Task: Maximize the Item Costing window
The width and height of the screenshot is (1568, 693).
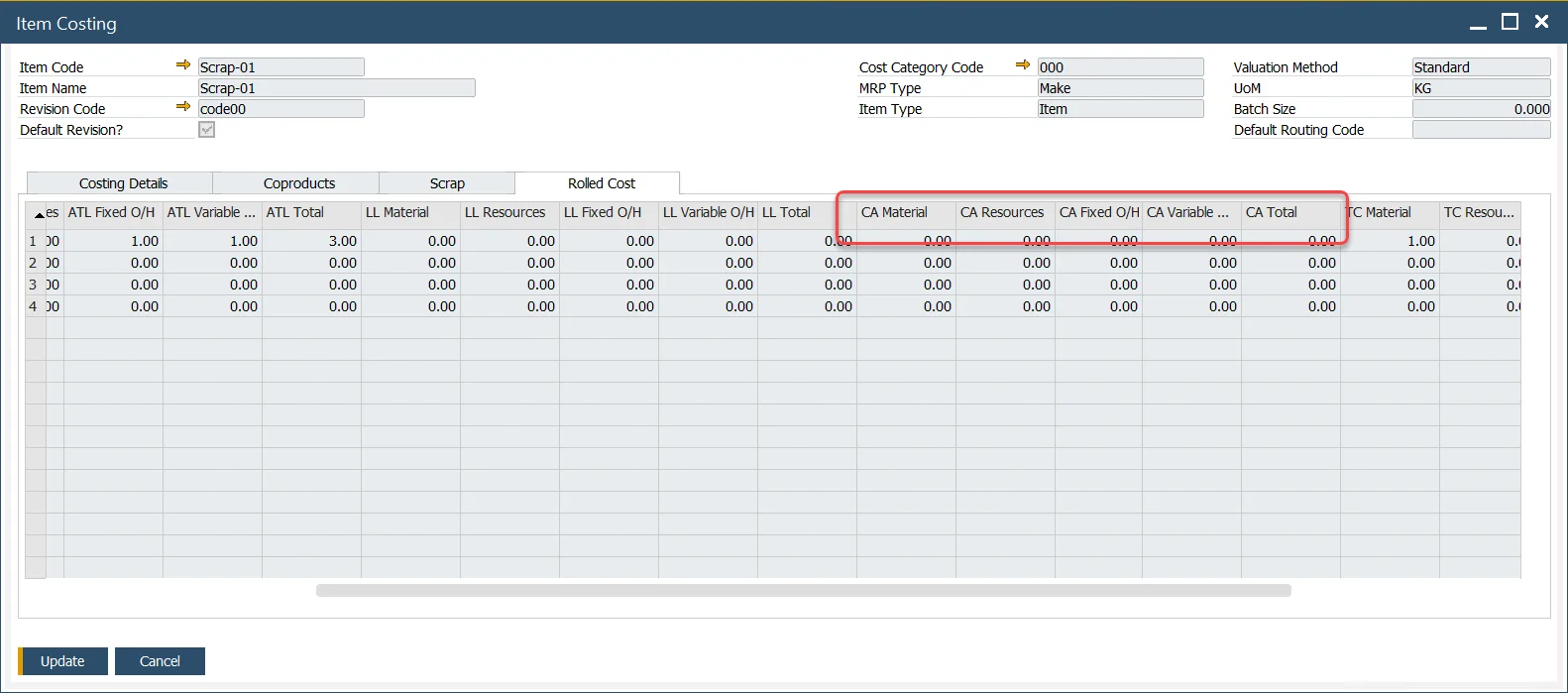Action: (1510, 22)
